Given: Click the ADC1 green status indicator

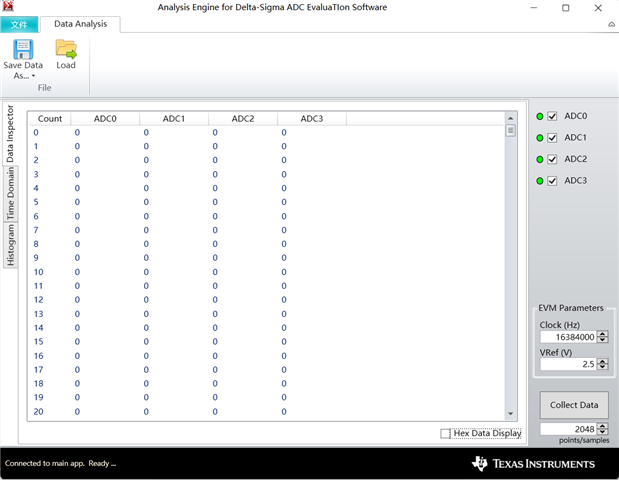Looking at the screenshot, I should coord(540,138).
